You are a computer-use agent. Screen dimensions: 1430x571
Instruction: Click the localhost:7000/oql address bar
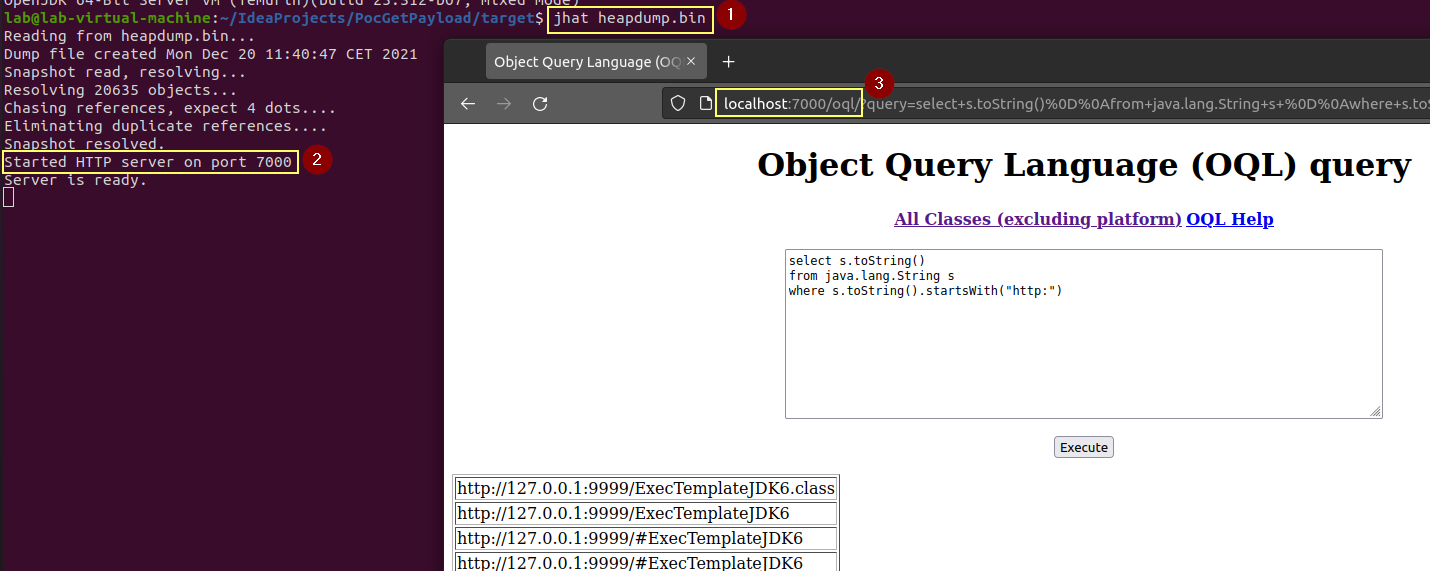pyautogui.click(x=1046, y=103)
